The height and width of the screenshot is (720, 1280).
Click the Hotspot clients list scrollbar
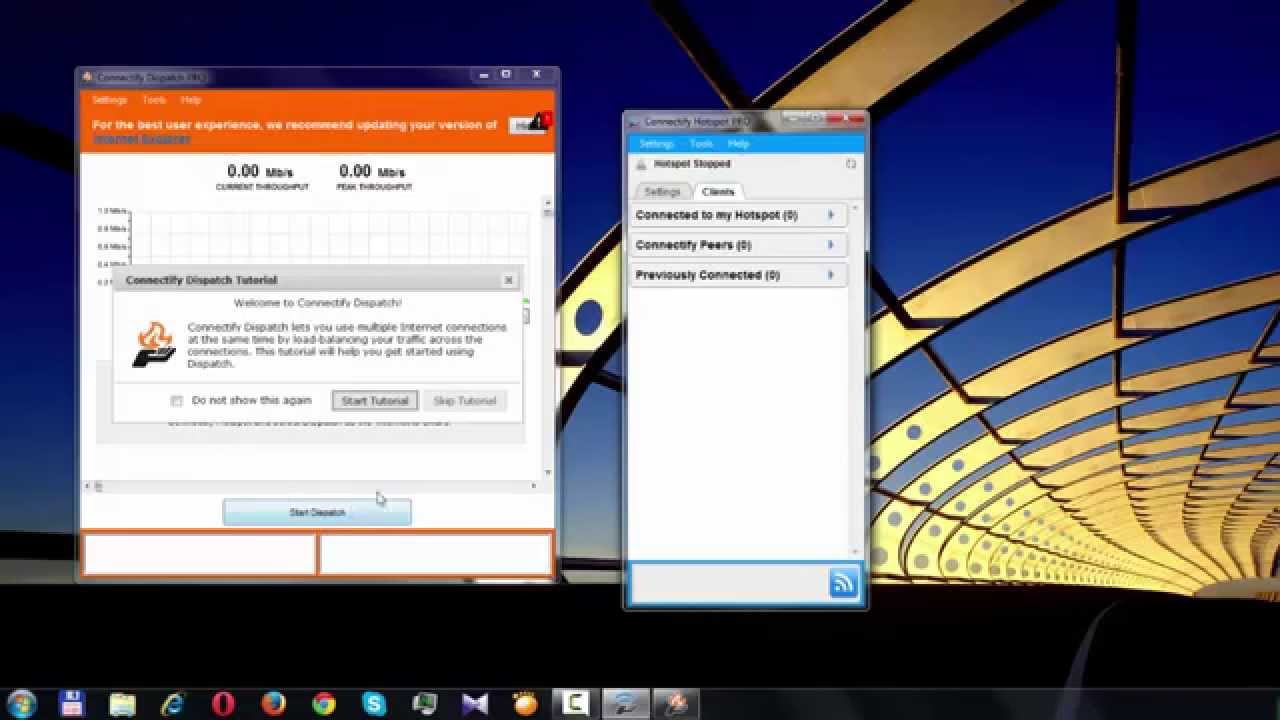(856, 380)
